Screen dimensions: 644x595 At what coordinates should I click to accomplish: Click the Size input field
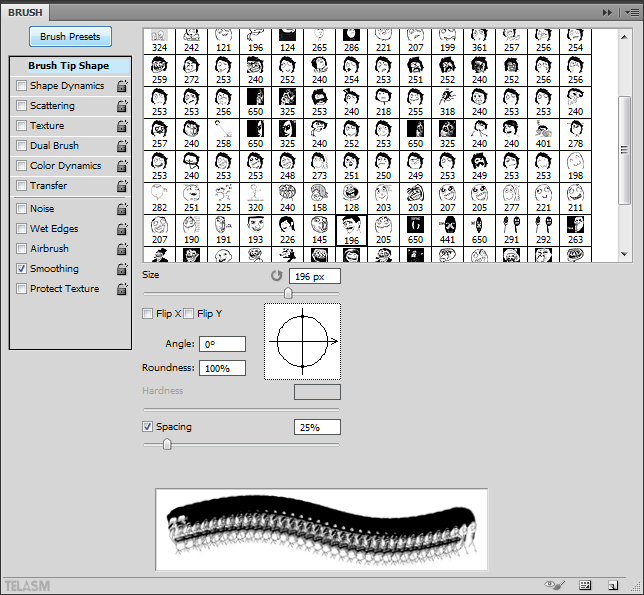click(x=315, y=276)
